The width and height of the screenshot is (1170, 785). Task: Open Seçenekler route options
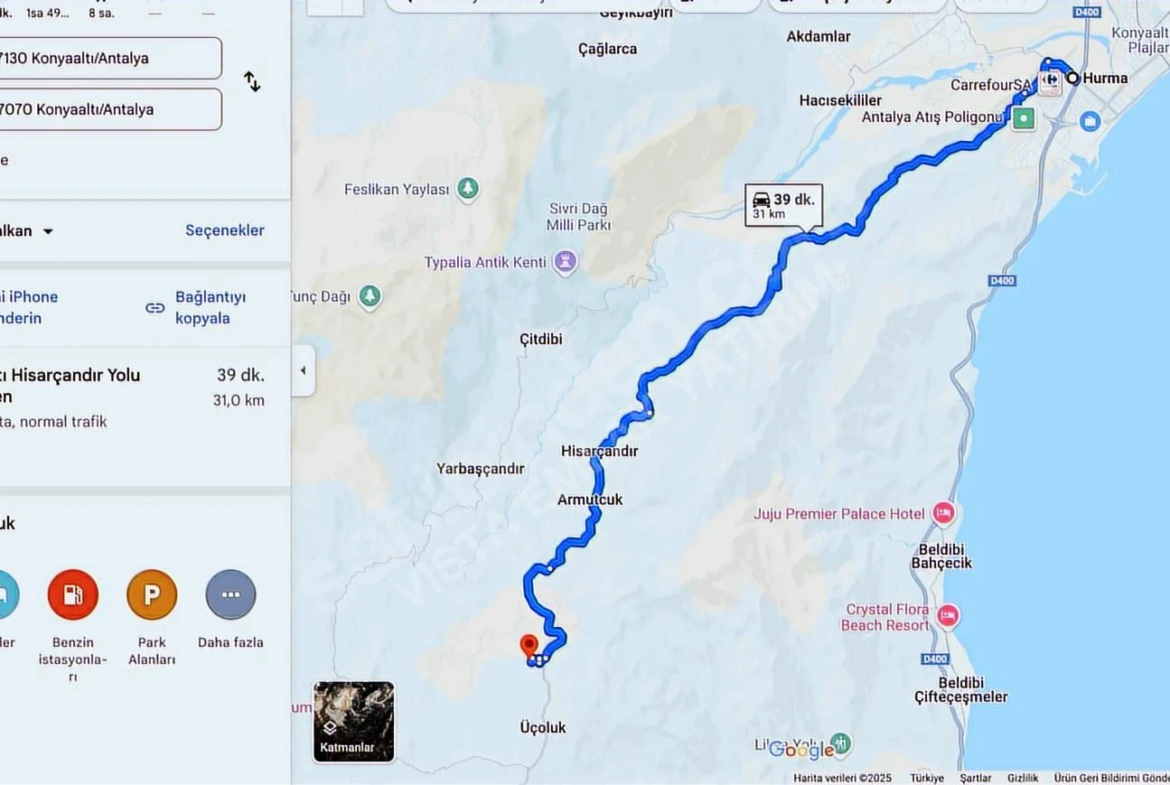tap(225, 231)
